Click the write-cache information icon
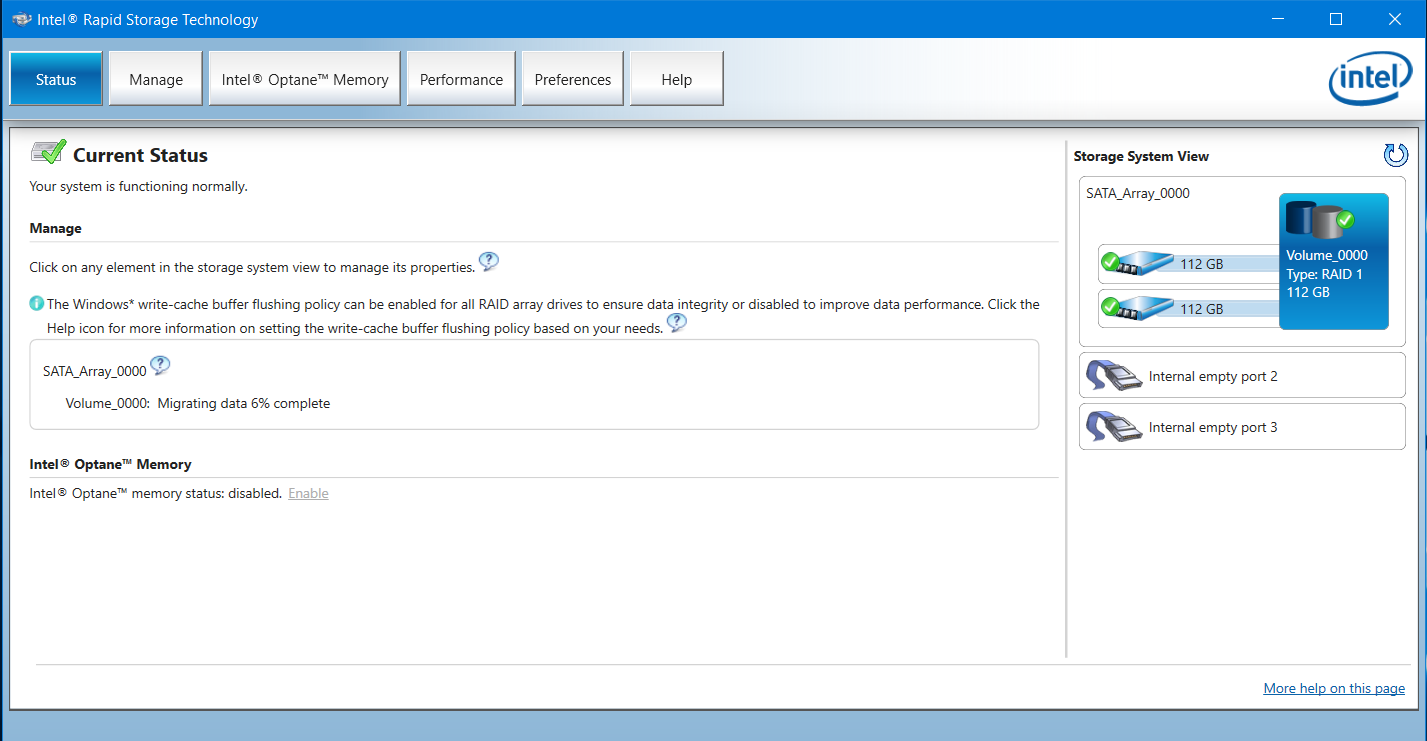The image size is (1427, 741). [x=37, y=304]
